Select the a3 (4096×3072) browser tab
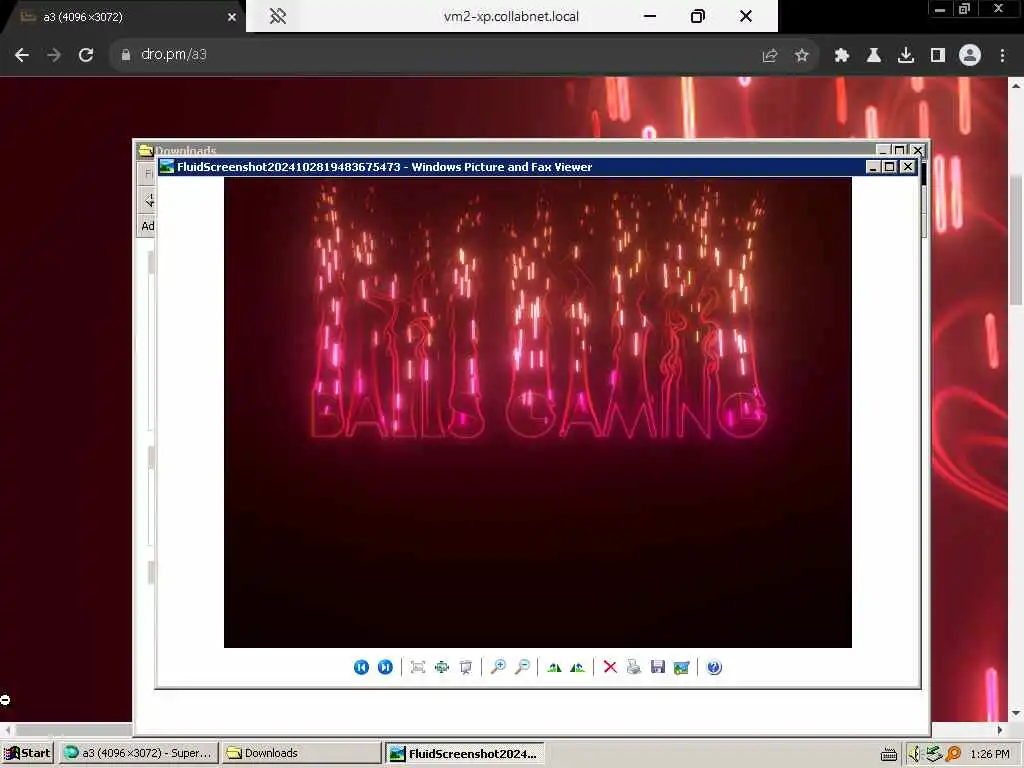Viewport: 1024px width, 768px height. (124, 17)
